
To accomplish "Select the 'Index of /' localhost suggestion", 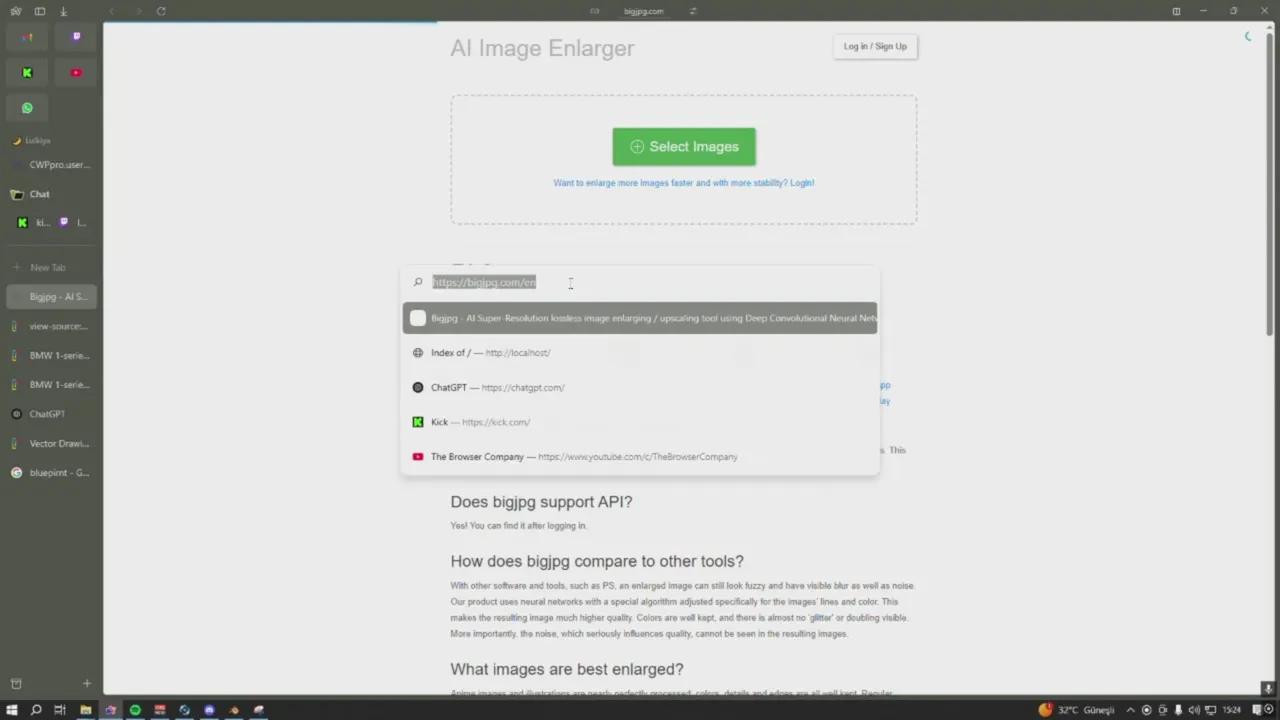I will pyautogui.click(x=640, y=353).
